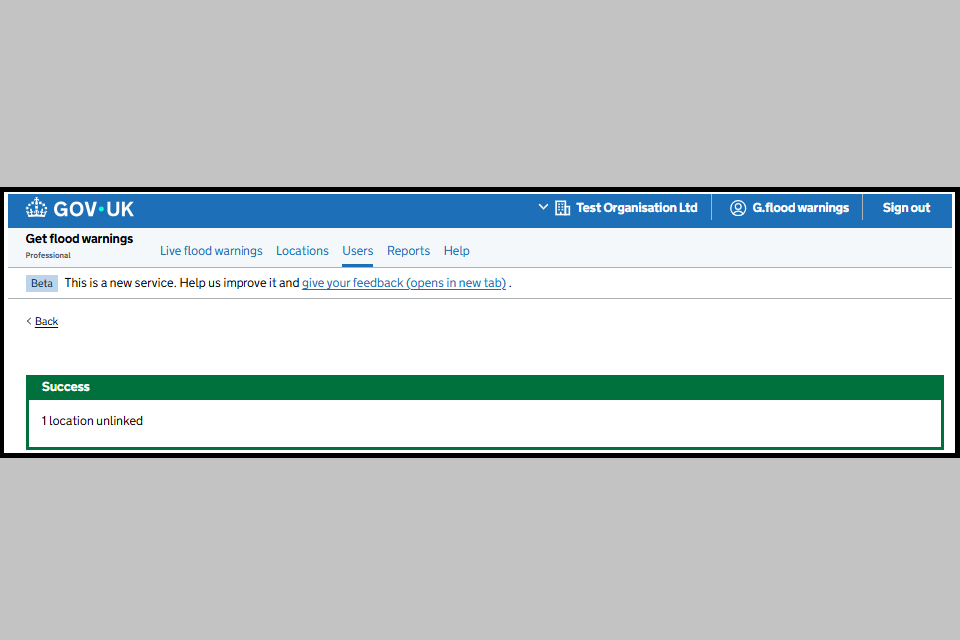The width and height of the screenshot is (960, 640).
Task: Open the Help navigation item
Action: [457, 251]
